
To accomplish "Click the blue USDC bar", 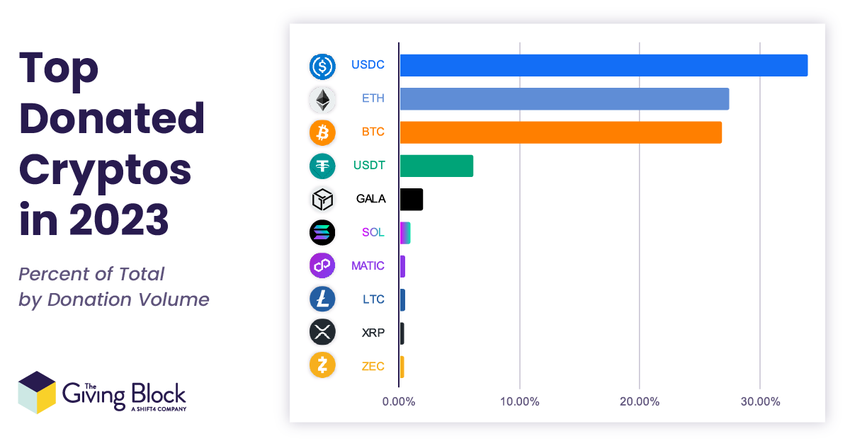I will 604,66.
